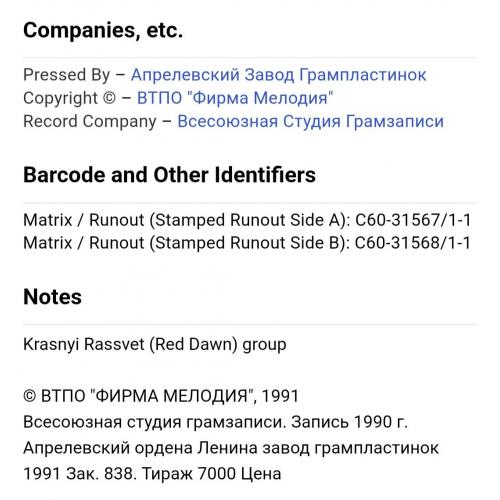This screenshot has width=500, height=500.
Task: Select the Stamped Runout Side B label
Action: click(x=250, y=243)
